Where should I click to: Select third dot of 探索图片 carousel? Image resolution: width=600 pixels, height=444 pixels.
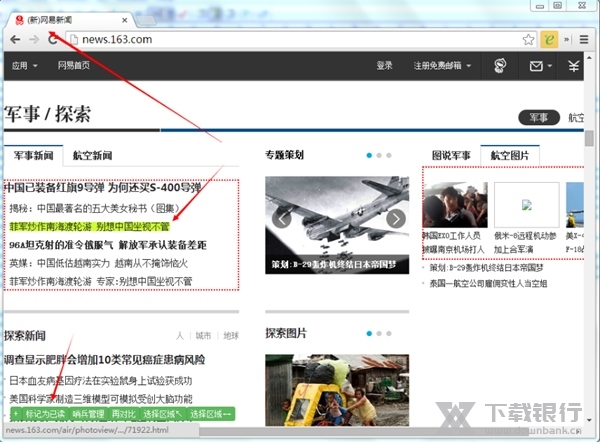tap(389, 334)
